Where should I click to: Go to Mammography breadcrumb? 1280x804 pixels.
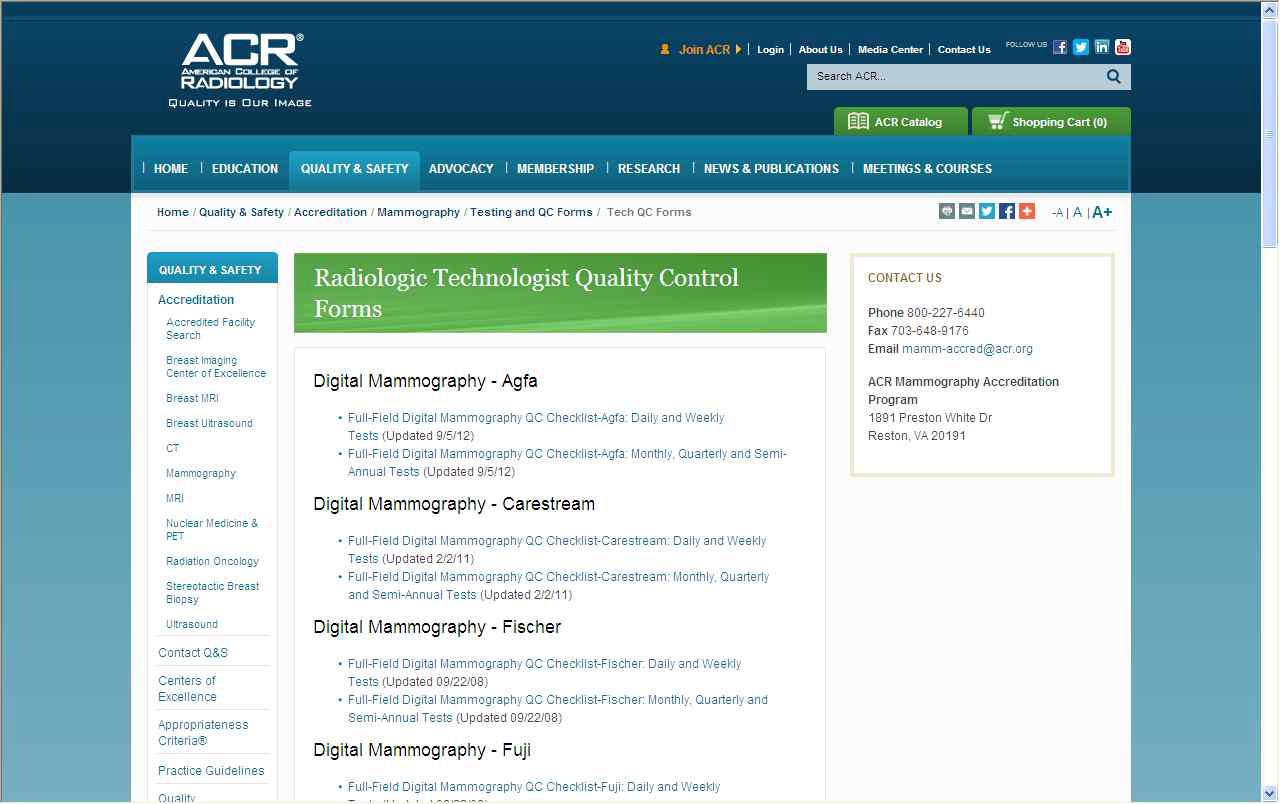pyautogui.click(x=418, y=212)
